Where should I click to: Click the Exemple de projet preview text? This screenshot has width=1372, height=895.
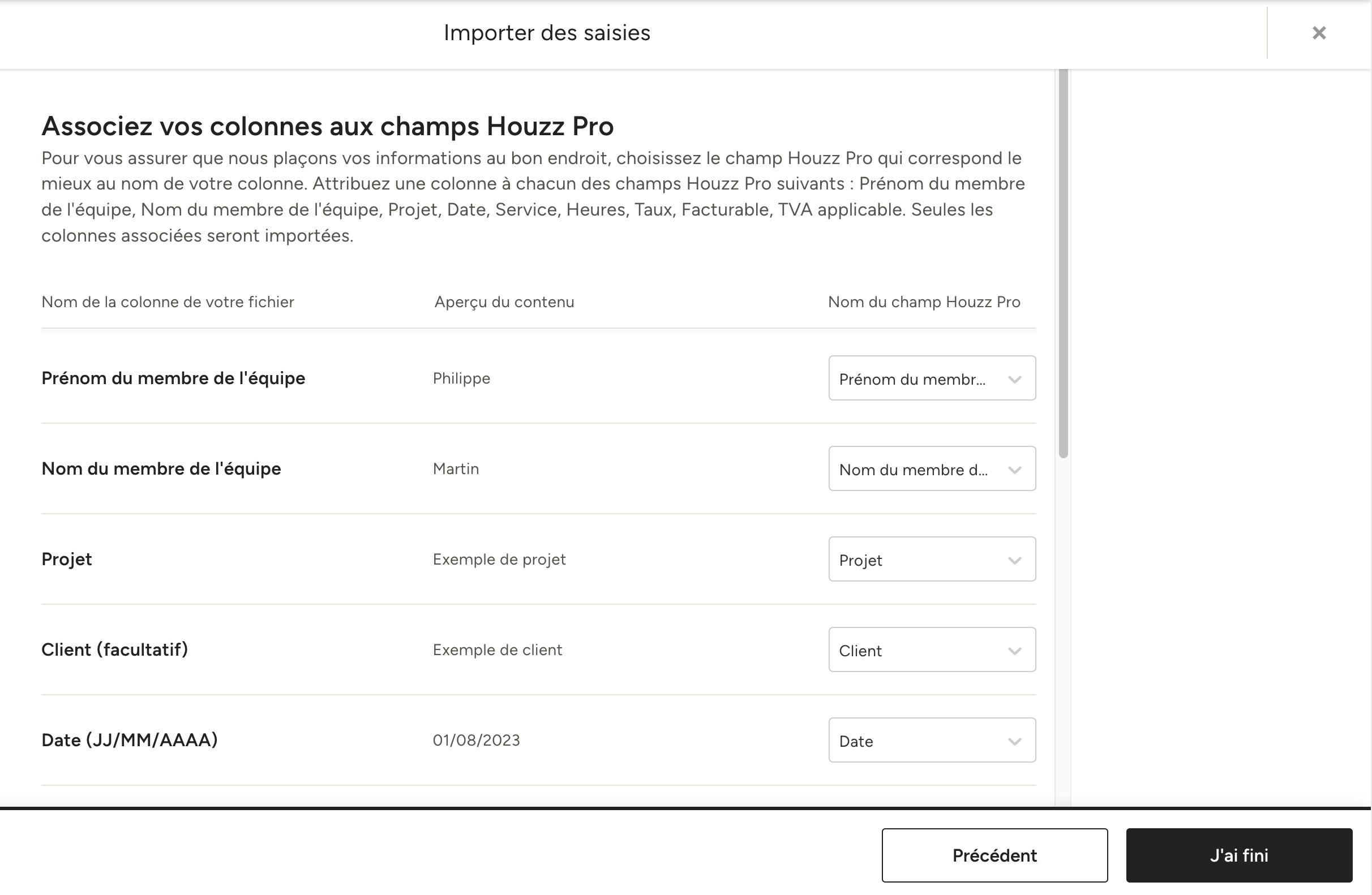[x=499, y=560]
